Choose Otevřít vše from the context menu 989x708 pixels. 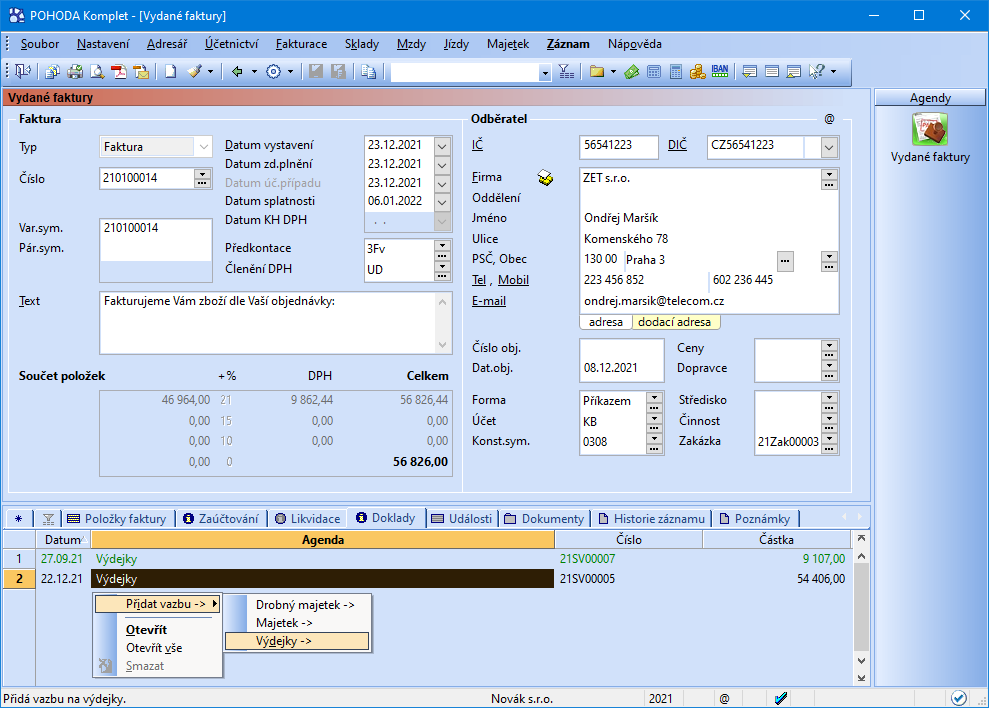click(x=154, y=648)
